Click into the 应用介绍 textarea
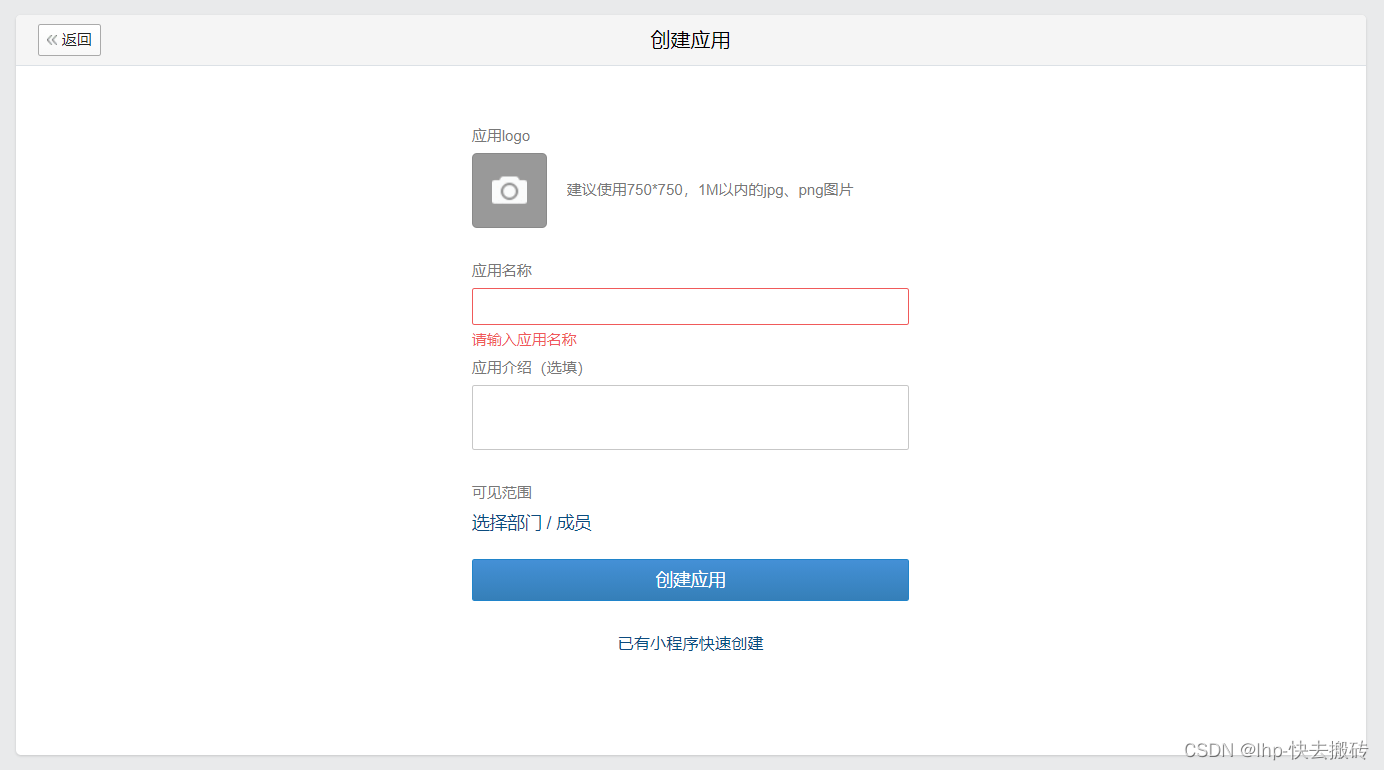 point(690,417)
